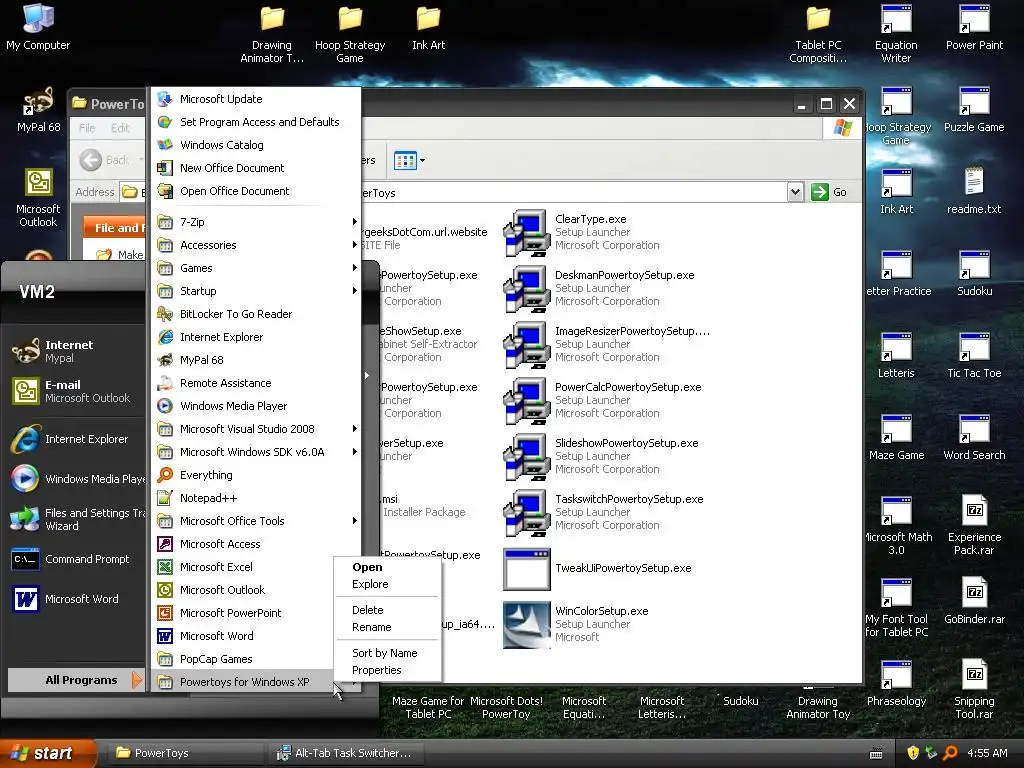1024x768 pixels.
Task: Expand the 7-Zip submenu
Action: 256,222
